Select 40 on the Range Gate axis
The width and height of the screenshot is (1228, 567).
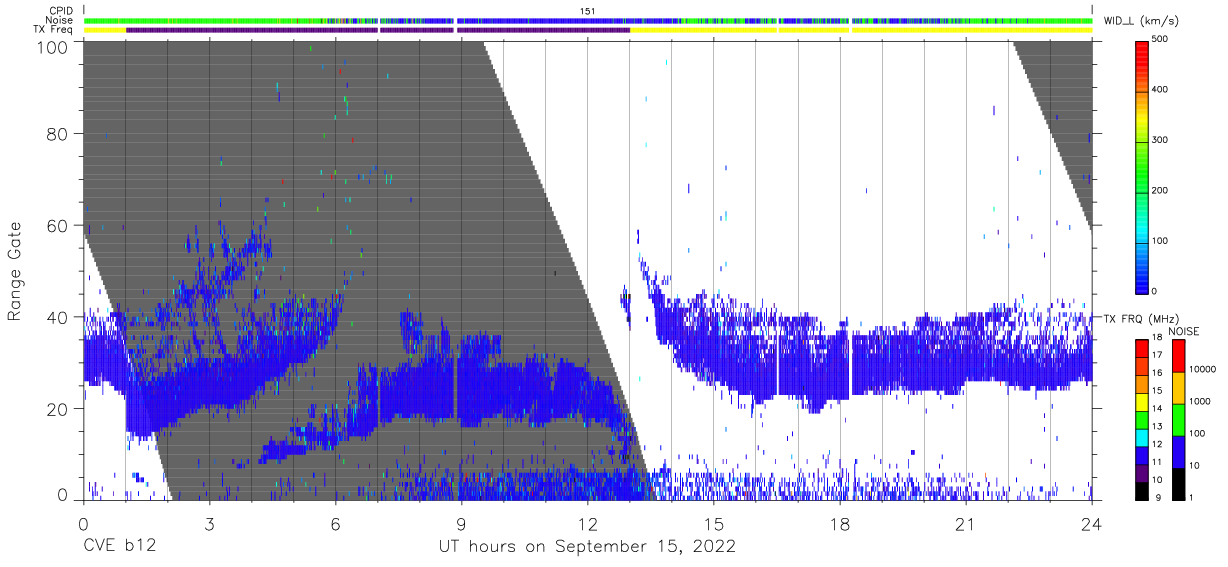(x=57, y=317)
